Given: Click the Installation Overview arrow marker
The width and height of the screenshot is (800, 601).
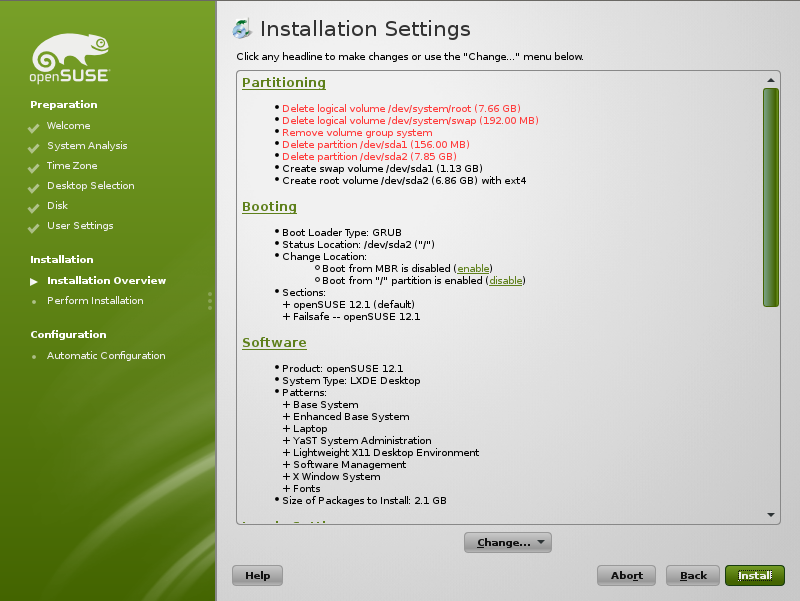Looking at the screenshot, I should point(34,282).
